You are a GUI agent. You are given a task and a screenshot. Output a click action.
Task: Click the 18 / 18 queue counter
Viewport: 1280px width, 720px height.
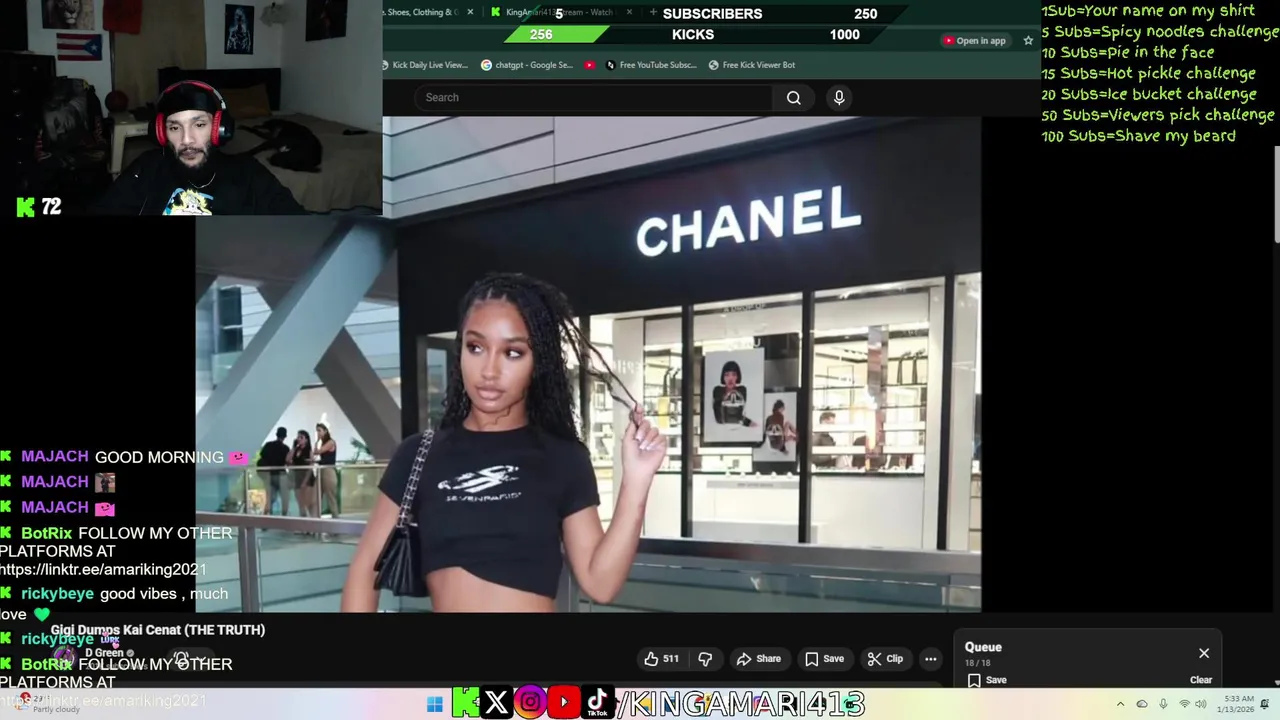click(x=977, y=663)
